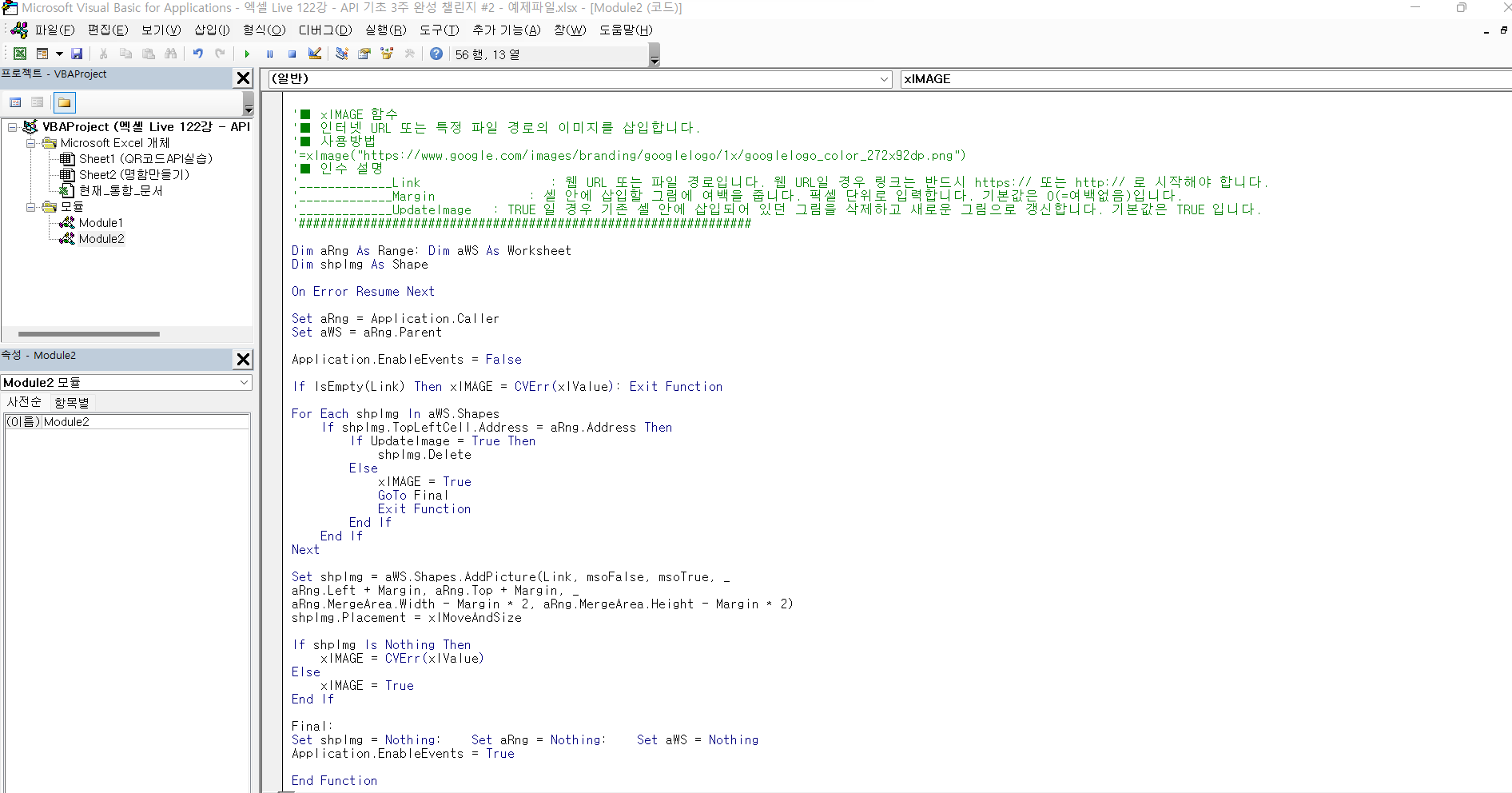Click the Cut scissors icon
This screenshot has height=793, width=1512.
coord(103,54)
